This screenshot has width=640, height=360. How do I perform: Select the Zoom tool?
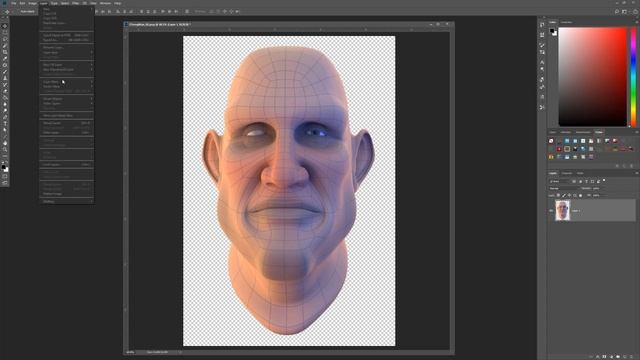(5, 150)
